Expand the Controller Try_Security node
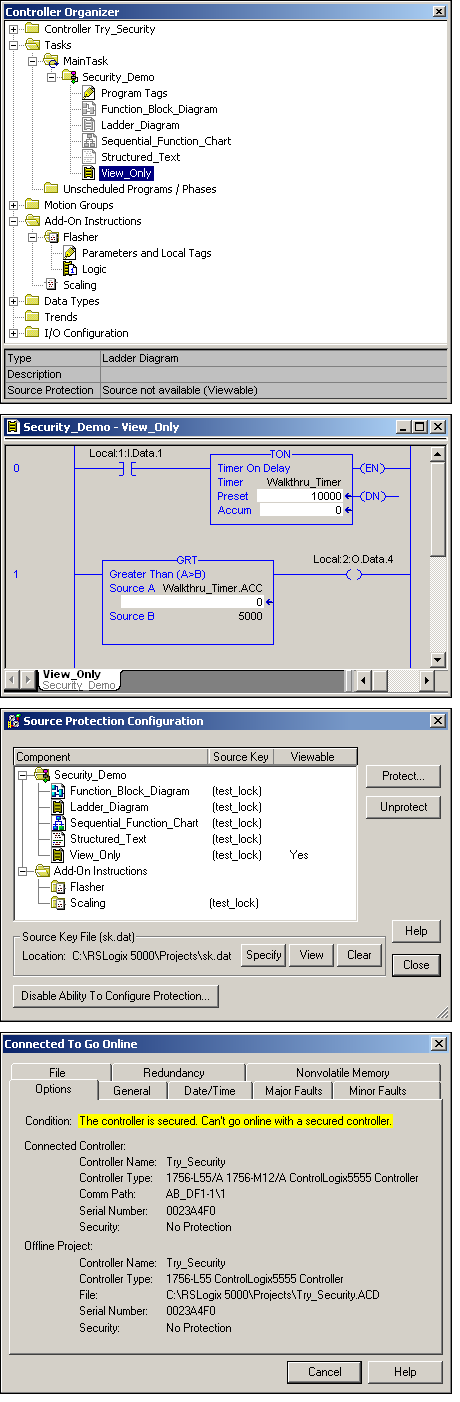 (x=14, y=29)
